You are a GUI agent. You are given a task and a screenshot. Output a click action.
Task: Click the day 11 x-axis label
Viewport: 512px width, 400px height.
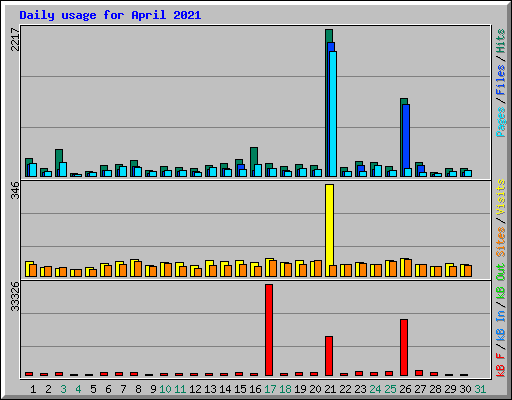[x=180, y=389]
